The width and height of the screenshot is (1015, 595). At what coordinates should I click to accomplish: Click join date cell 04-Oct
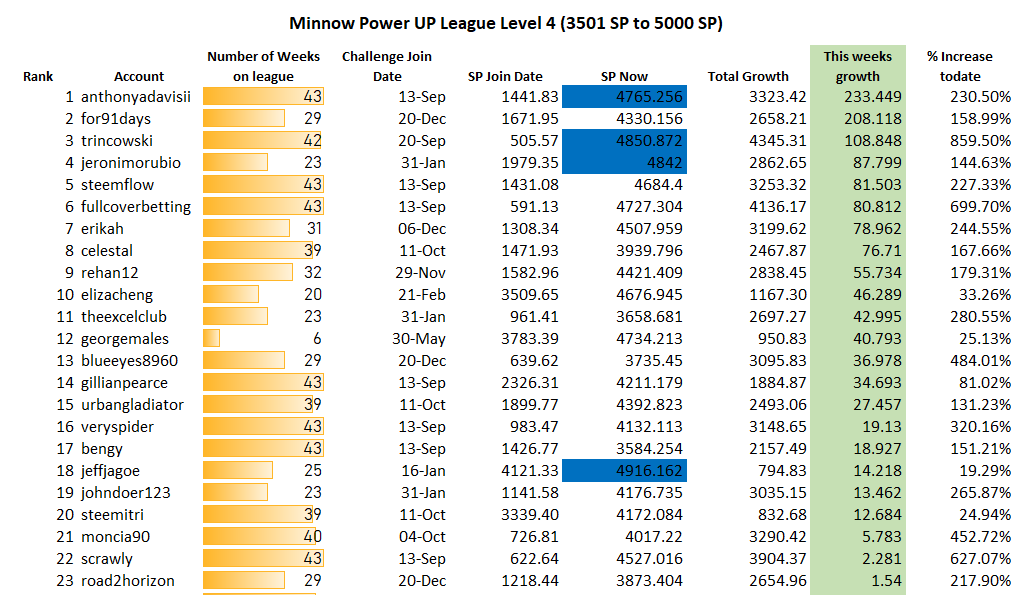[422, 537]
